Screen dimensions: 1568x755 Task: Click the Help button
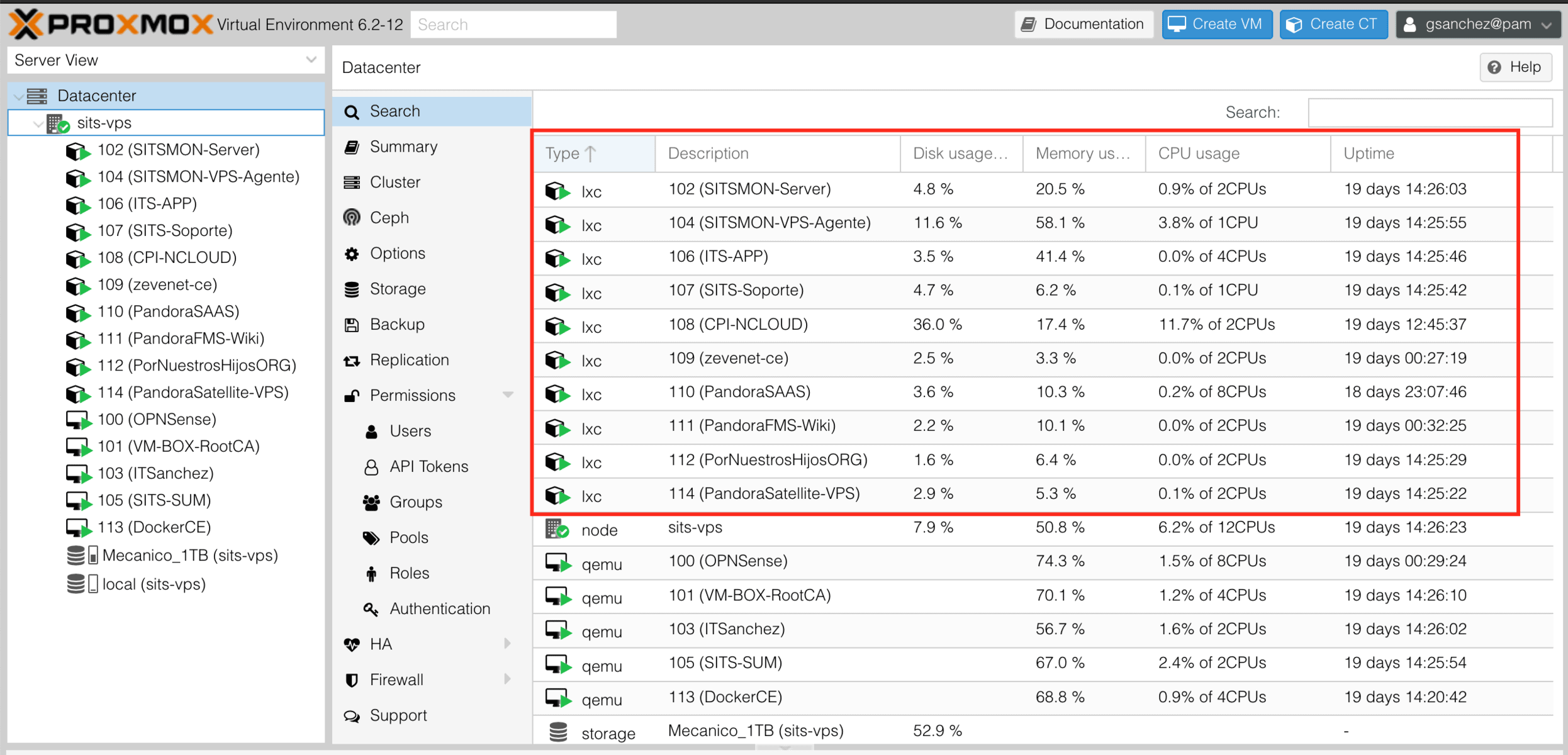pos(1515,67)
